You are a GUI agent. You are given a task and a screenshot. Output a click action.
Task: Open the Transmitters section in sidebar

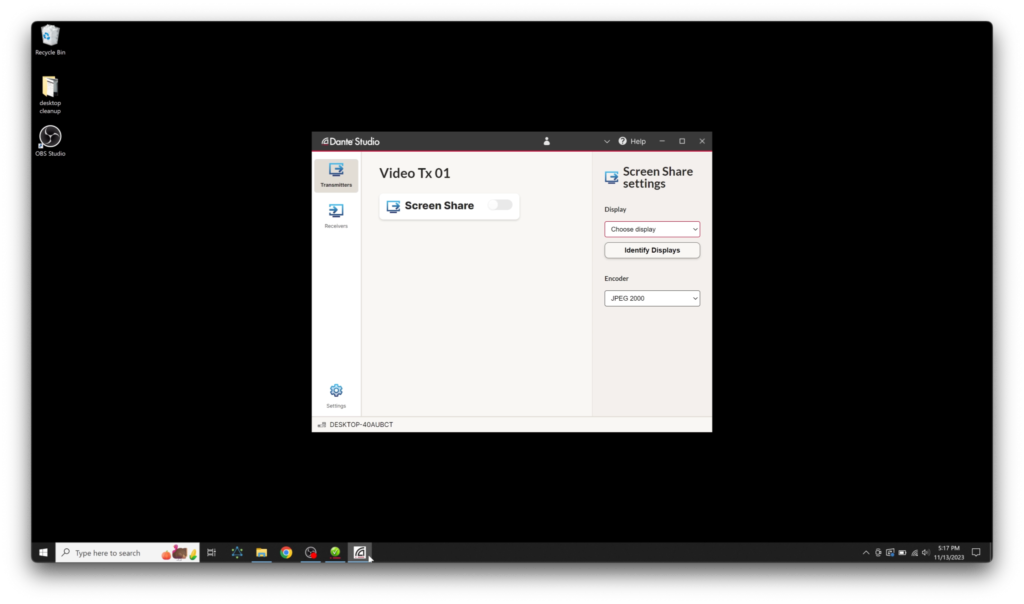pos(336,175)
